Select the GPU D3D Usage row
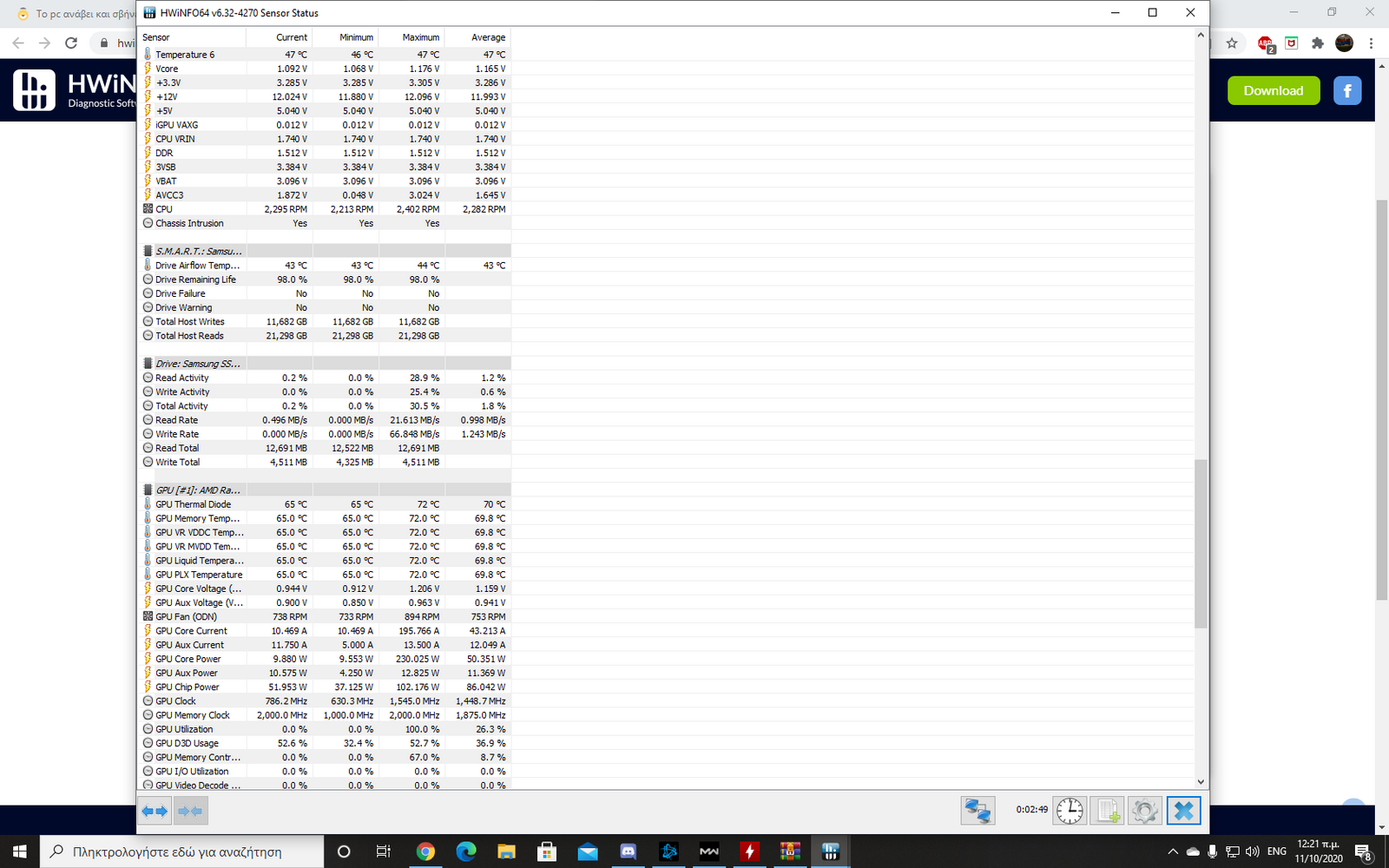Screen dimensions: 1389x868 325,743
